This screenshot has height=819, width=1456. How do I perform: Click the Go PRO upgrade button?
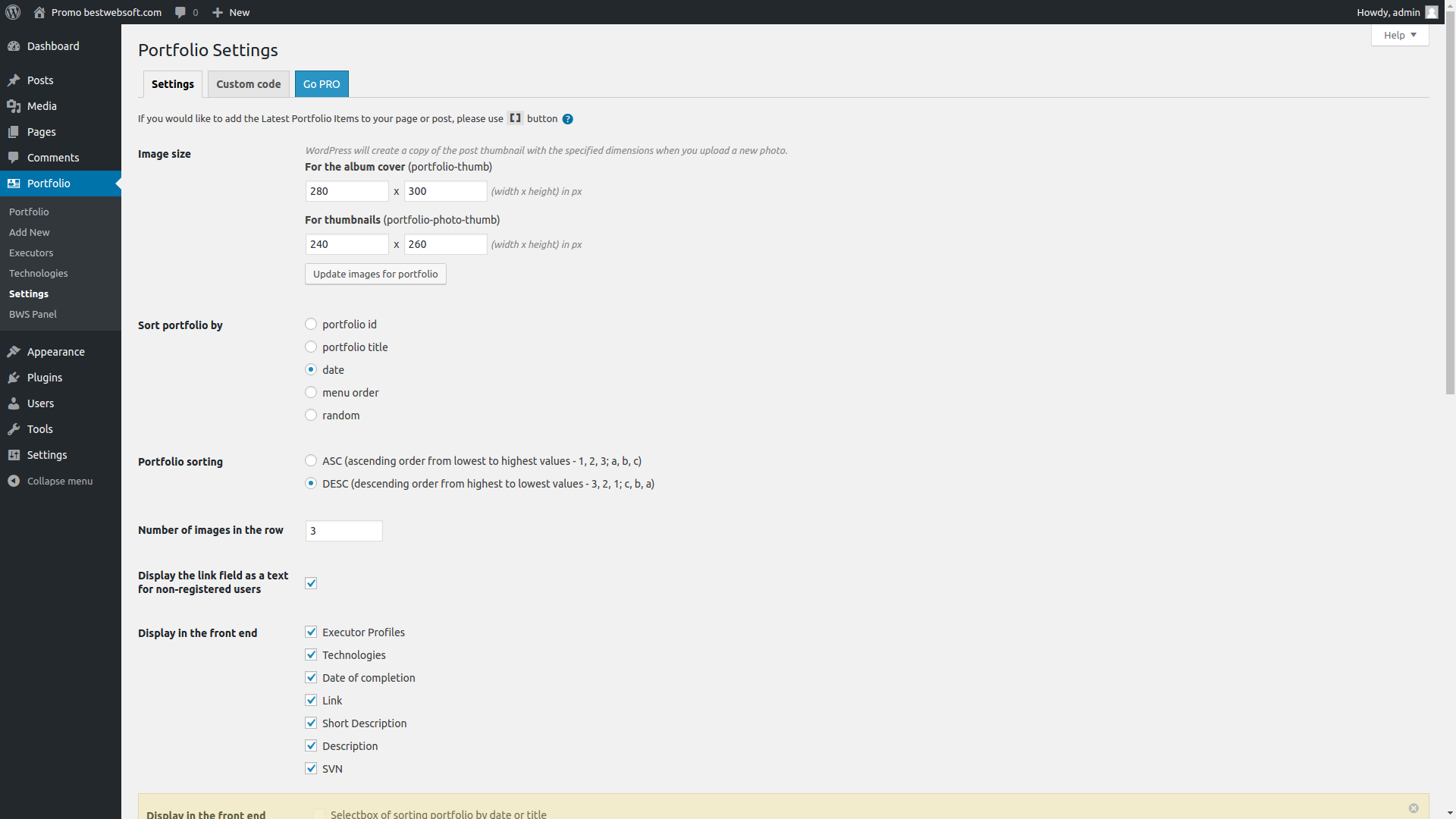coord(321,83)
